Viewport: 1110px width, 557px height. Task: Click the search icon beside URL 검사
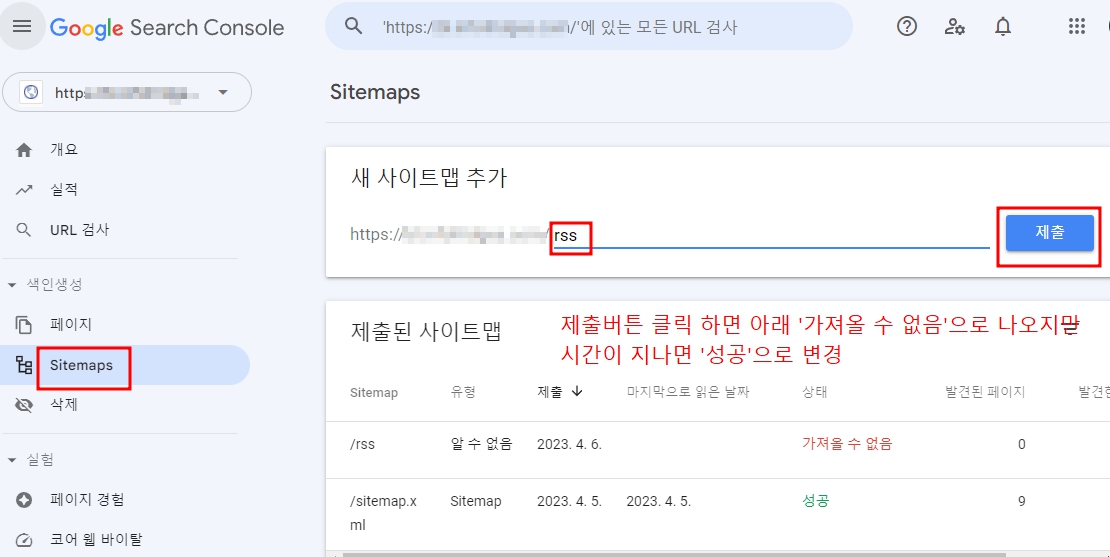tap(24, 230)
